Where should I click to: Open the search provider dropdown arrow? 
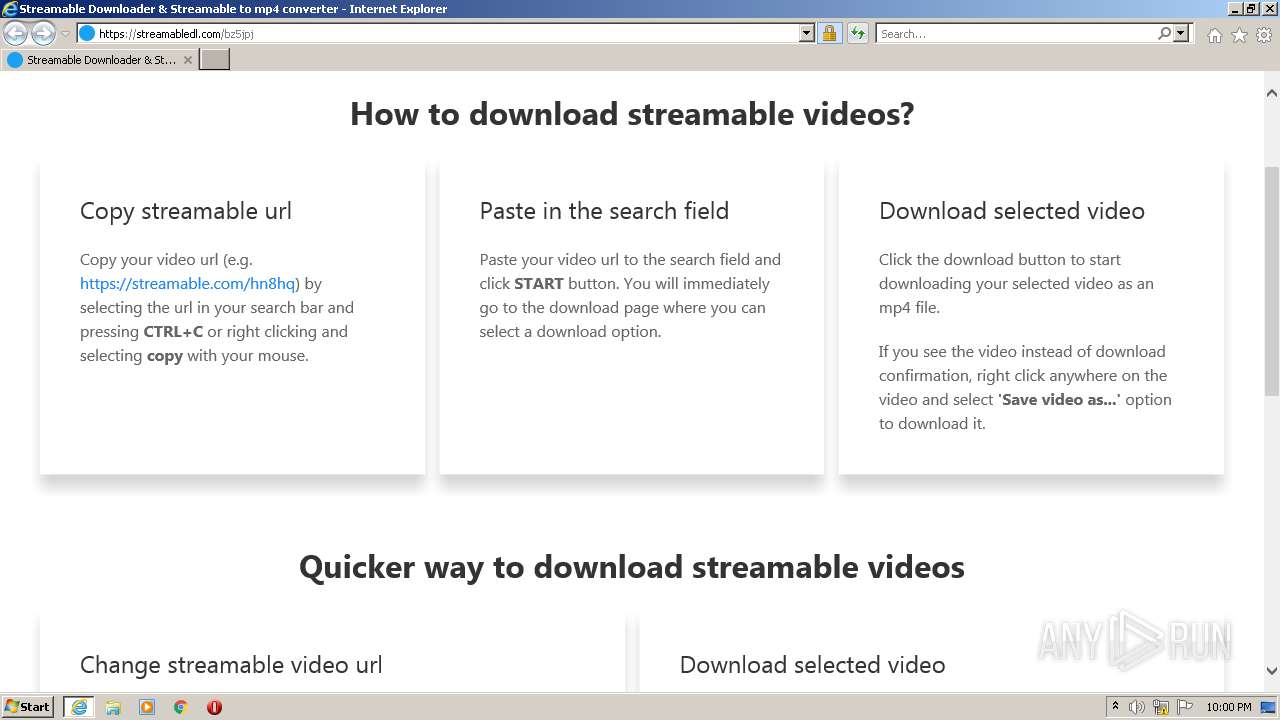pos(1181,33)
